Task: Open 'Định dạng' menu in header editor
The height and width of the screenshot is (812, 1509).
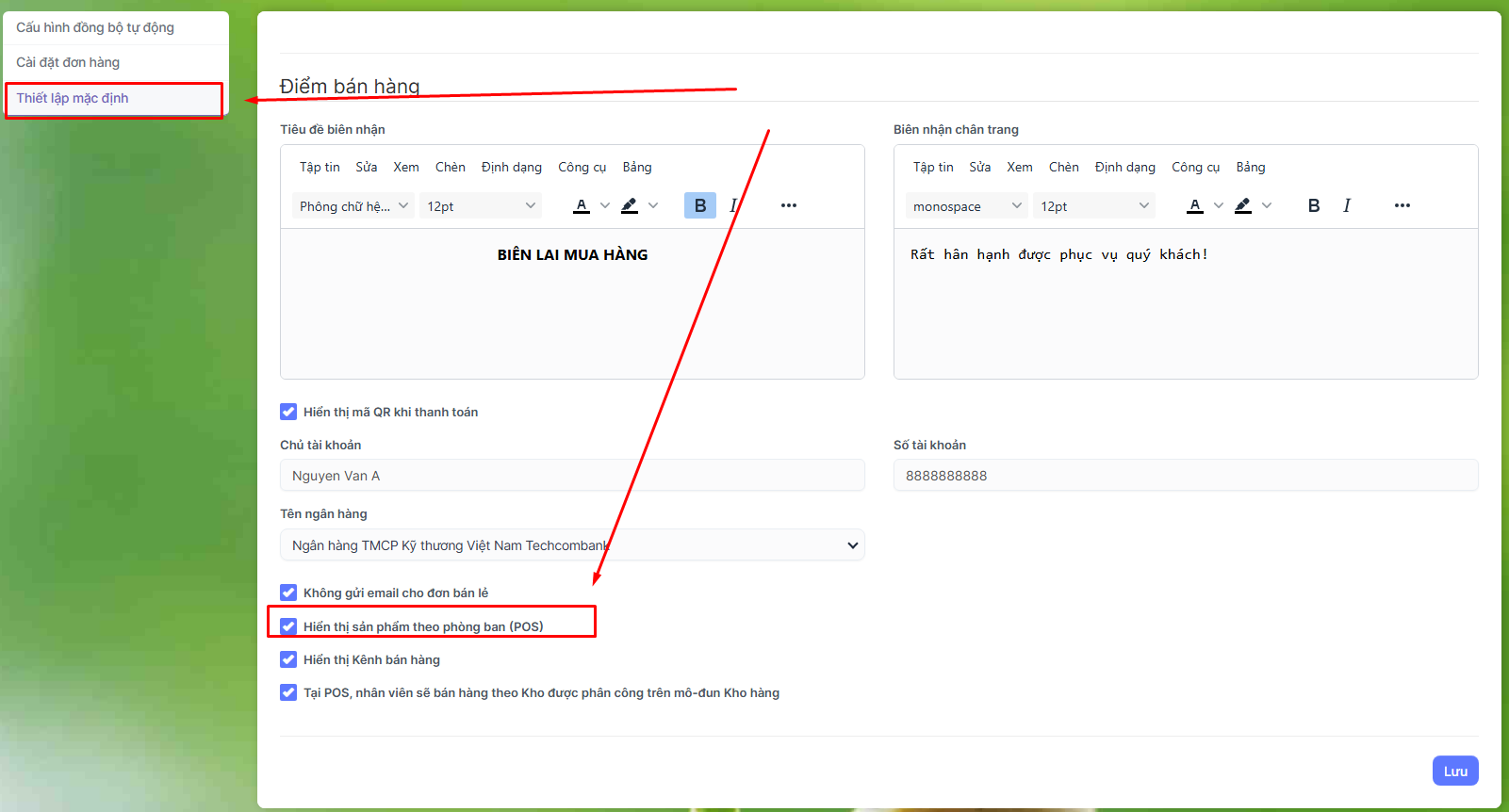Action: (511, 167)
